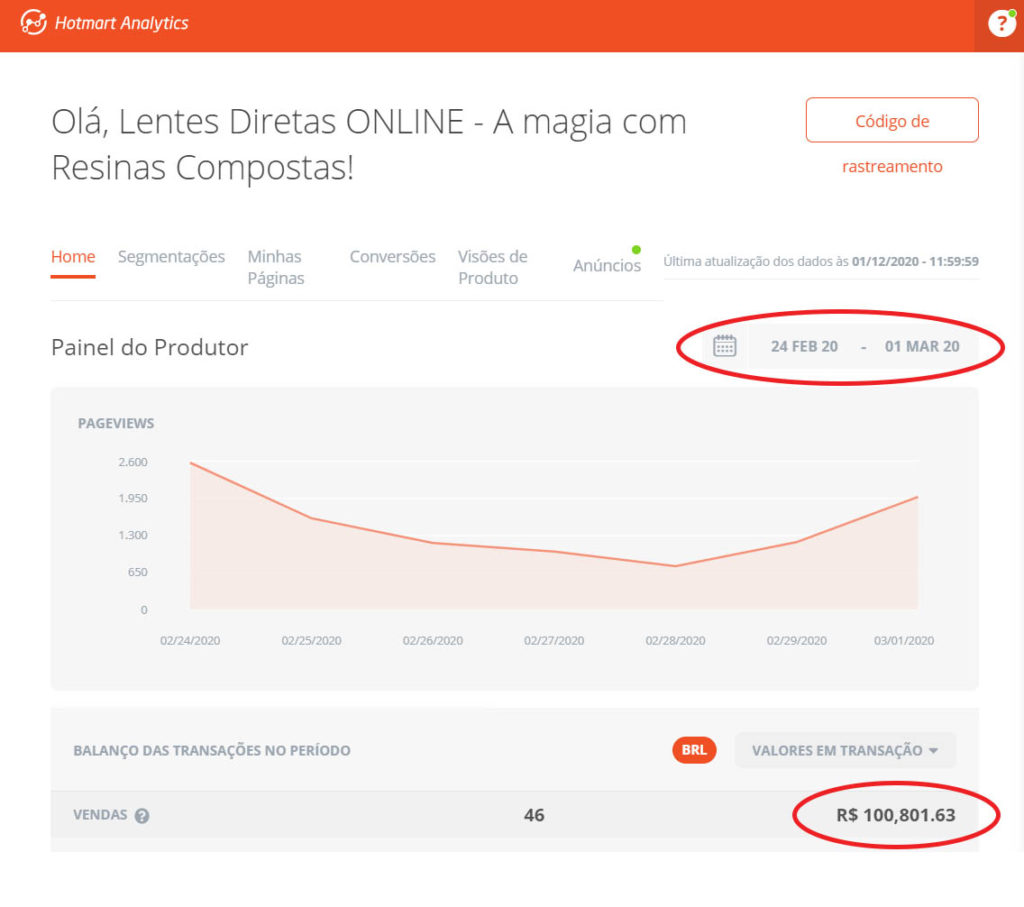Click the last update timestamp 01/12/2020 - 11:59:59
The image size is (1024, 907).
(915, 261)
